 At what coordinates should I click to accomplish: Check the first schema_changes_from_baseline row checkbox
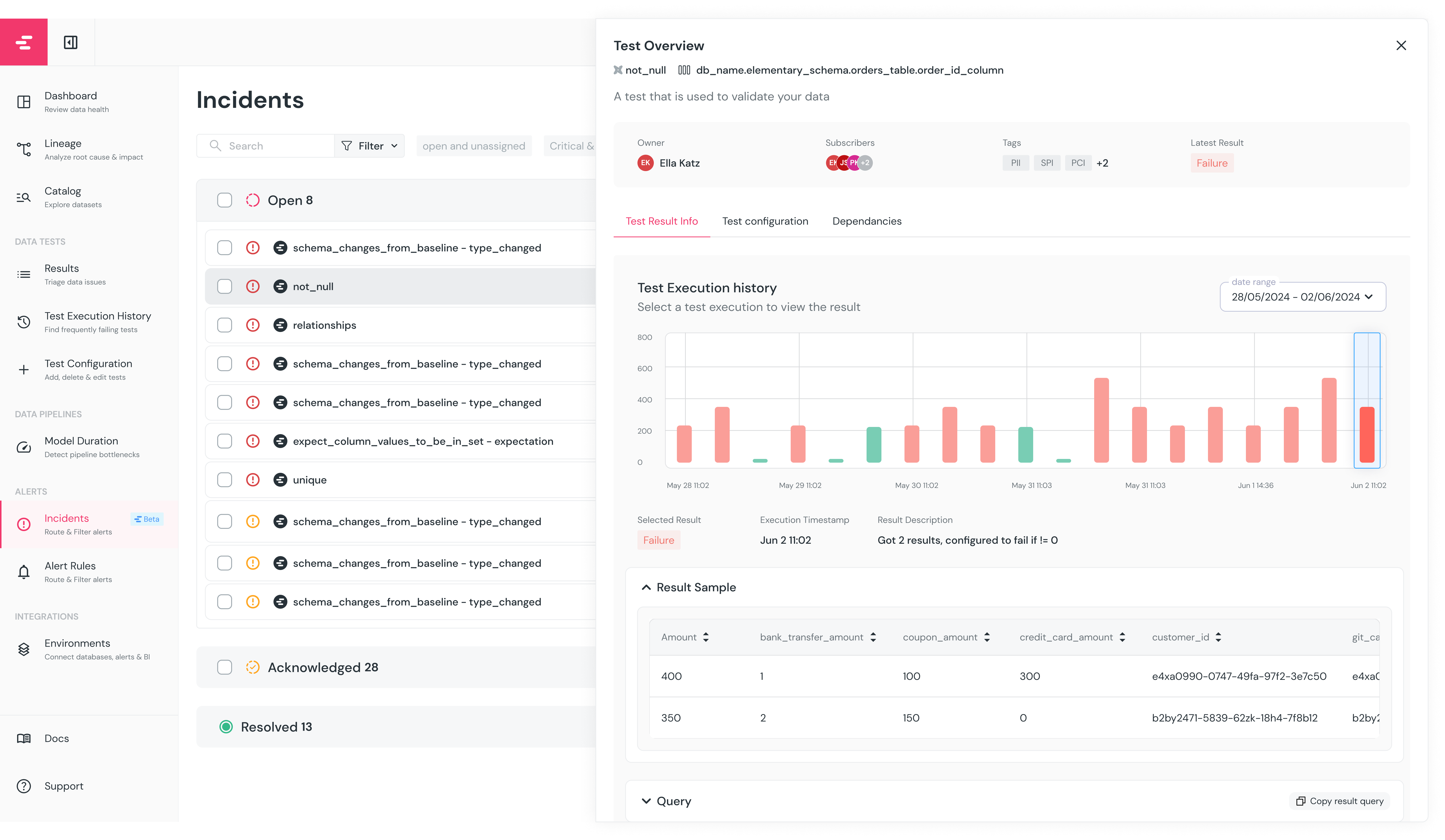[225, 248]
